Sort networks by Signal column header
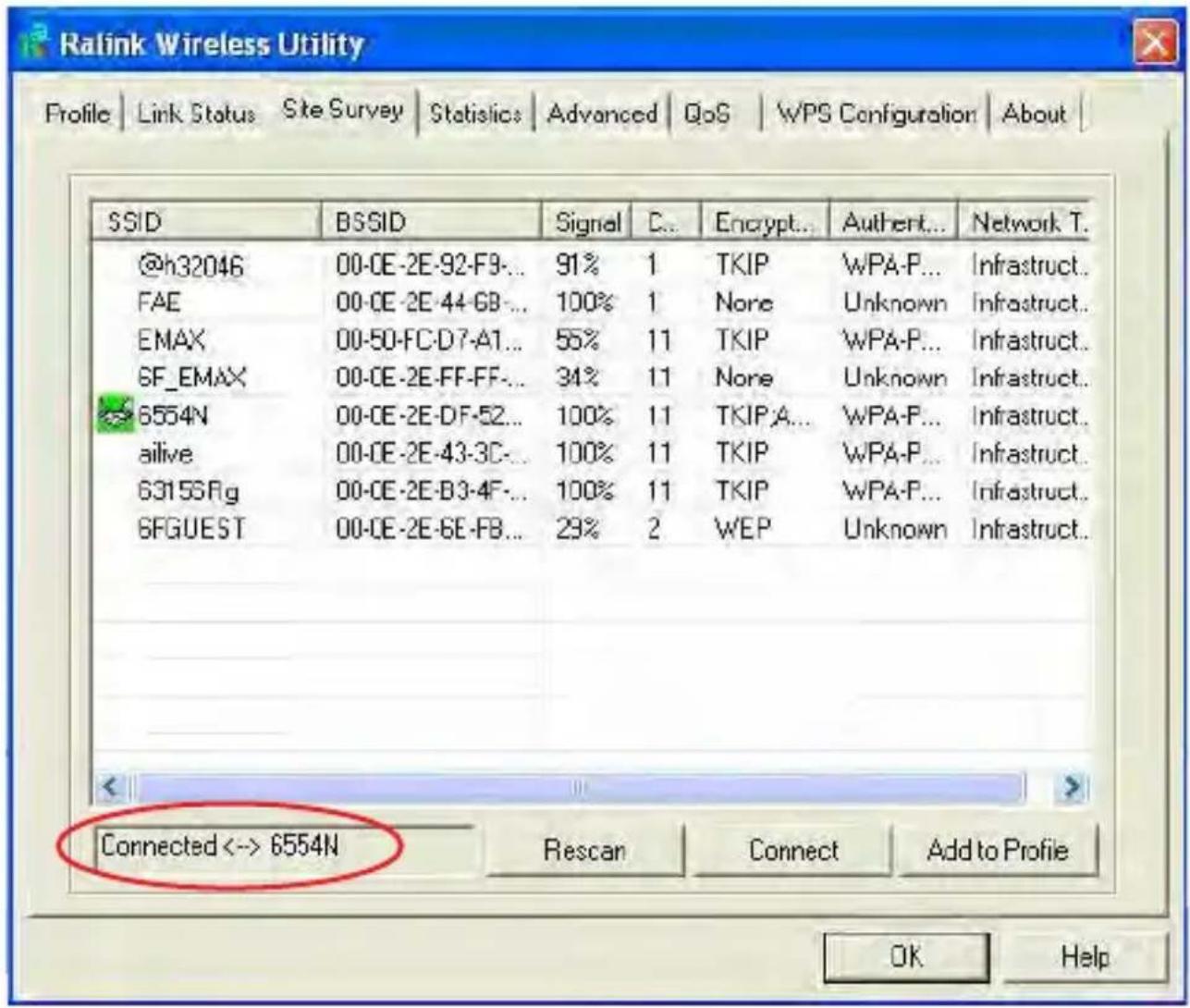This screenshot has width=1190, height=1008. point(587,222)
